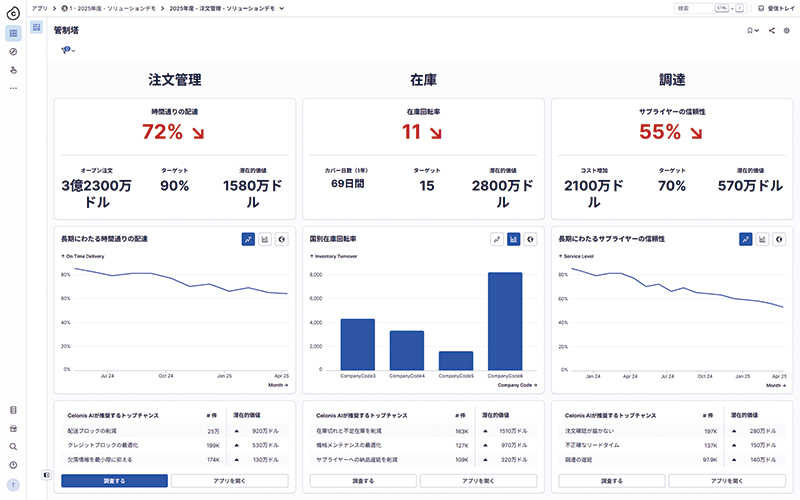Expand the breadcrumb chevron after 注文管理 - ソリューションデモ
This screenshot has width=800, height=500.
[282, 8]
